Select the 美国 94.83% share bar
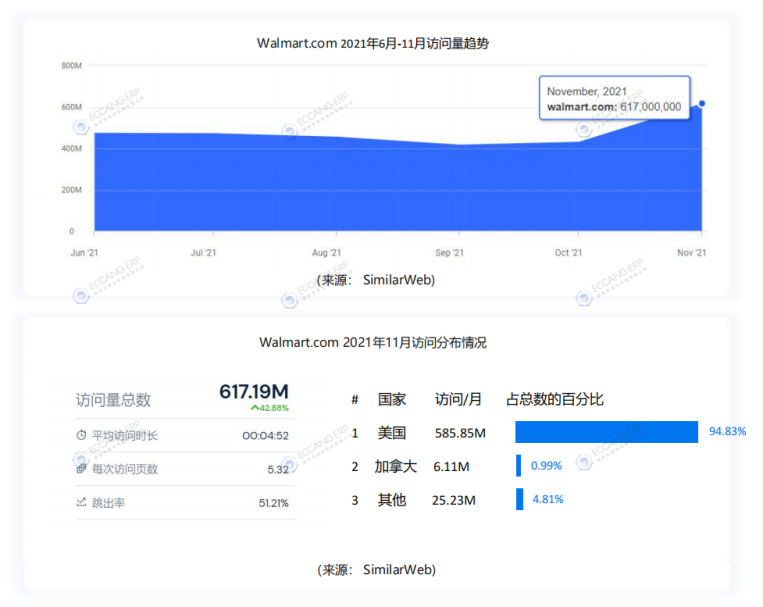The image size is (763, 607). (x=606, y=432)
